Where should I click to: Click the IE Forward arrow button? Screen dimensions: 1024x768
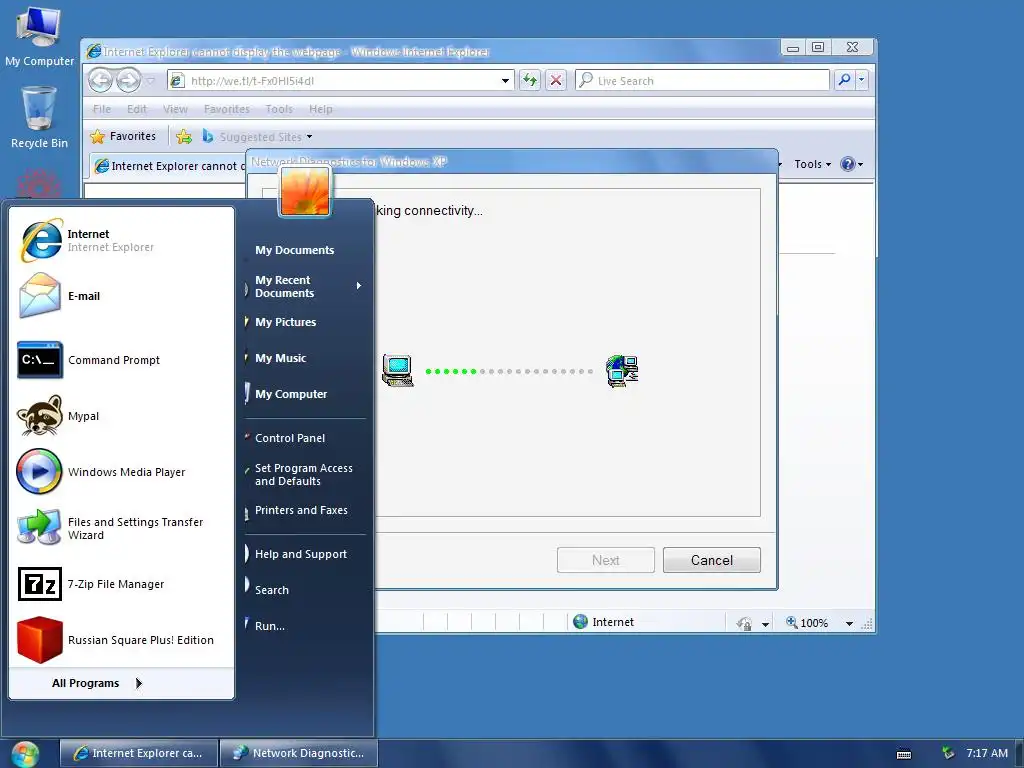129,80
